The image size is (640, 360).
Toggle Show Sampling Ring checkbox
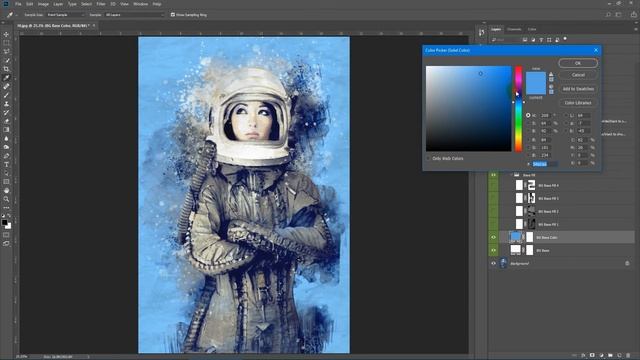tap(173, 15)
